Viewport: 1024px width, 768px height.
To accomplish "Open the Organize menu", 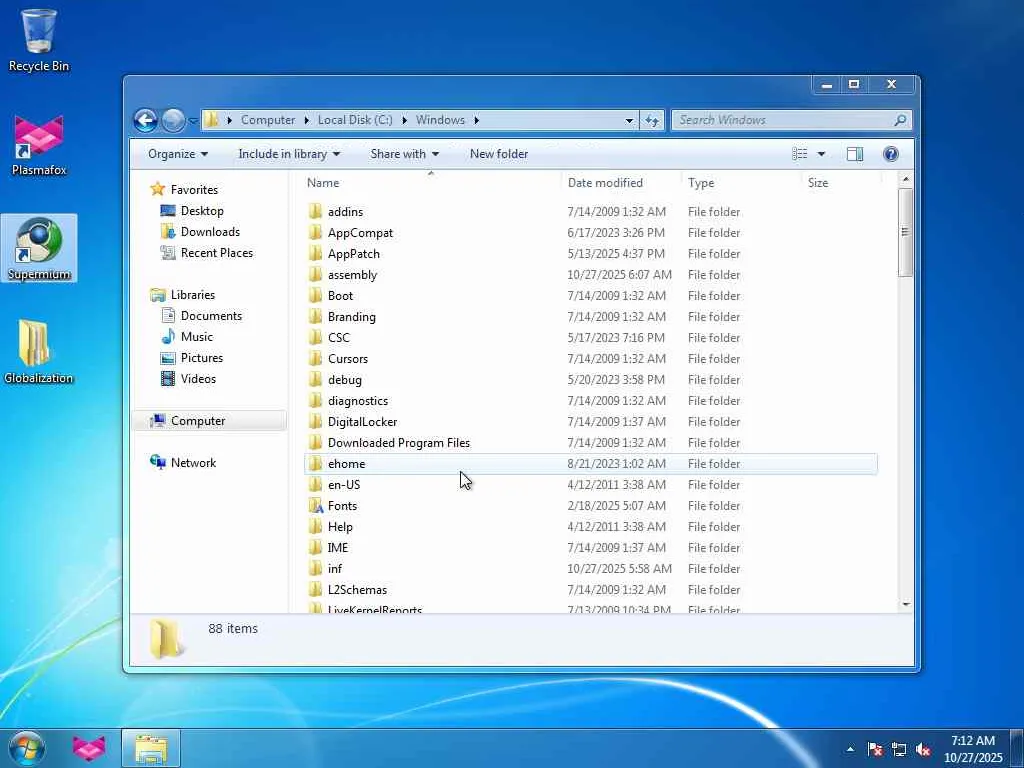I will point(178,154).
